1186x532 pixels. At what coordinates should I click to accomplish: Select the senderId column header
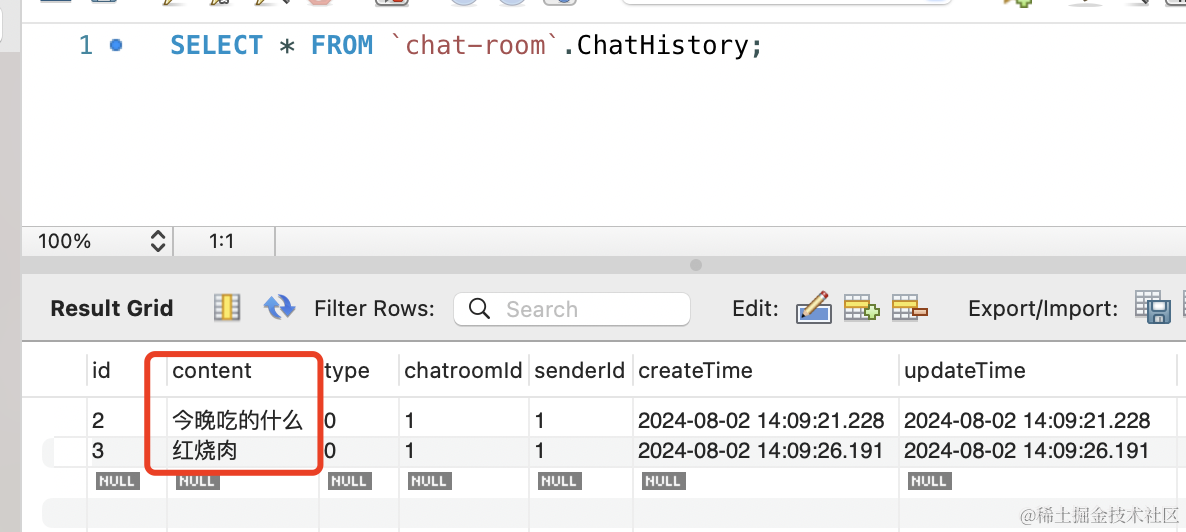579,371
